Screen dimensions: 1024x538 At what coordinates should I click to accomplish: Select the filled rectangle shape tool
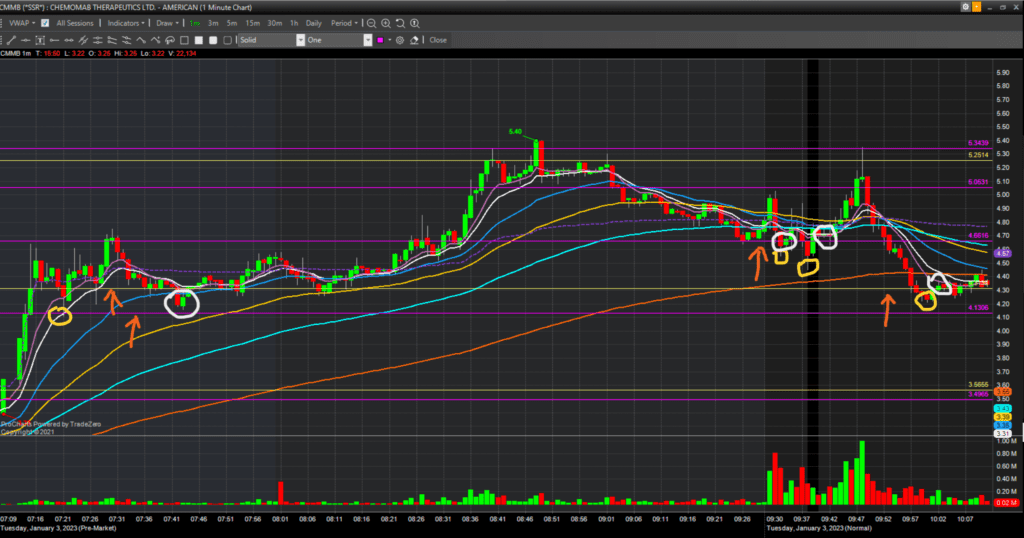tap(198, 40)
